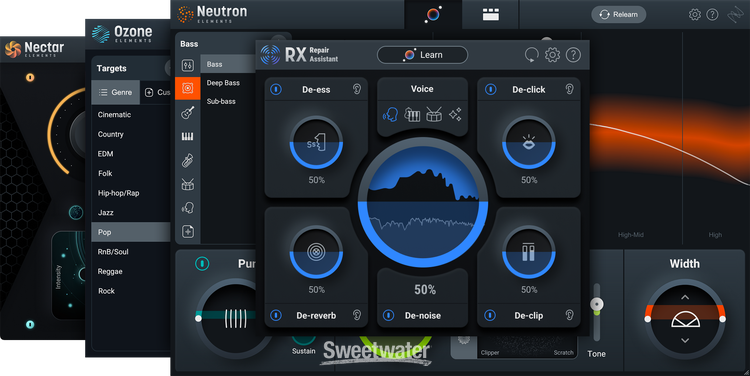Toggle De-noise module power
Screen dimensions: 750x376
tap(388, 315)
